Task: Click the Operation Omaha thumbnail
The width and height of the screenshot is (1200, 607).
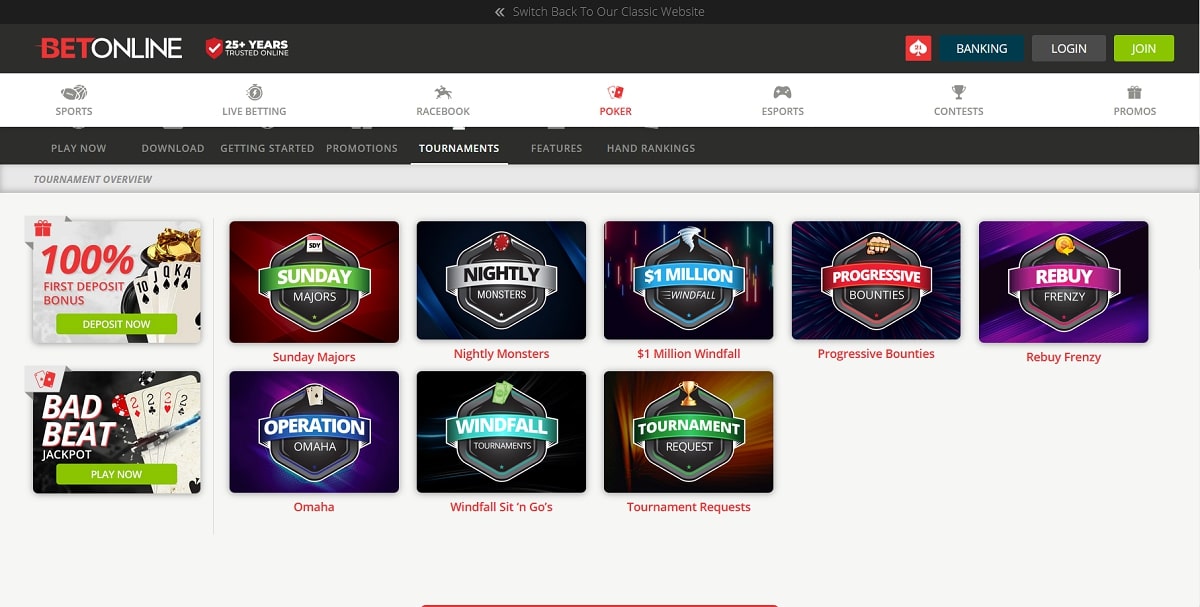Action: pos(314,432)
